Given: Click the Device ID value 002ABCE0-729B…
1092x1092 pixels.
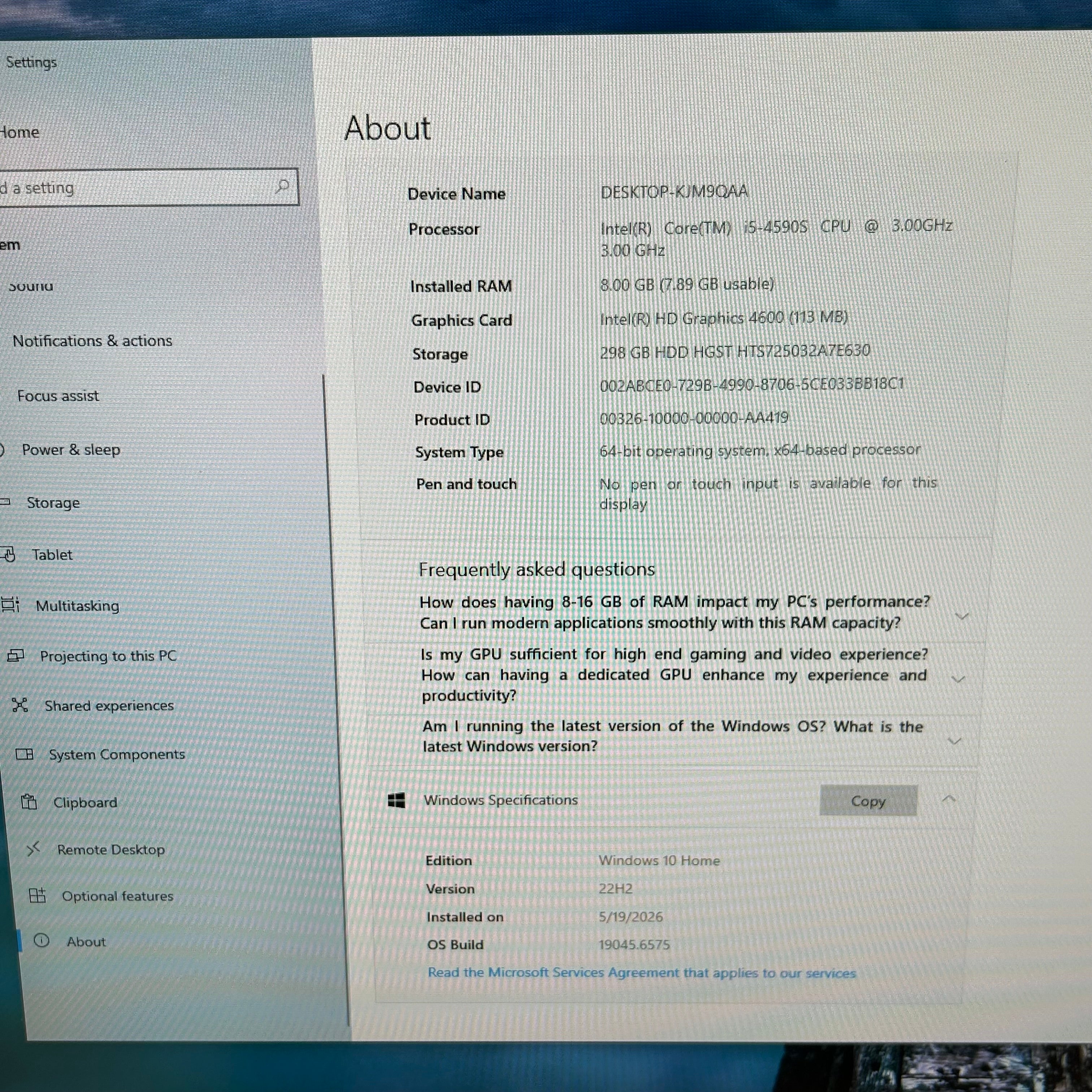Looking at the screenshot, I should (x=752, y=385).
